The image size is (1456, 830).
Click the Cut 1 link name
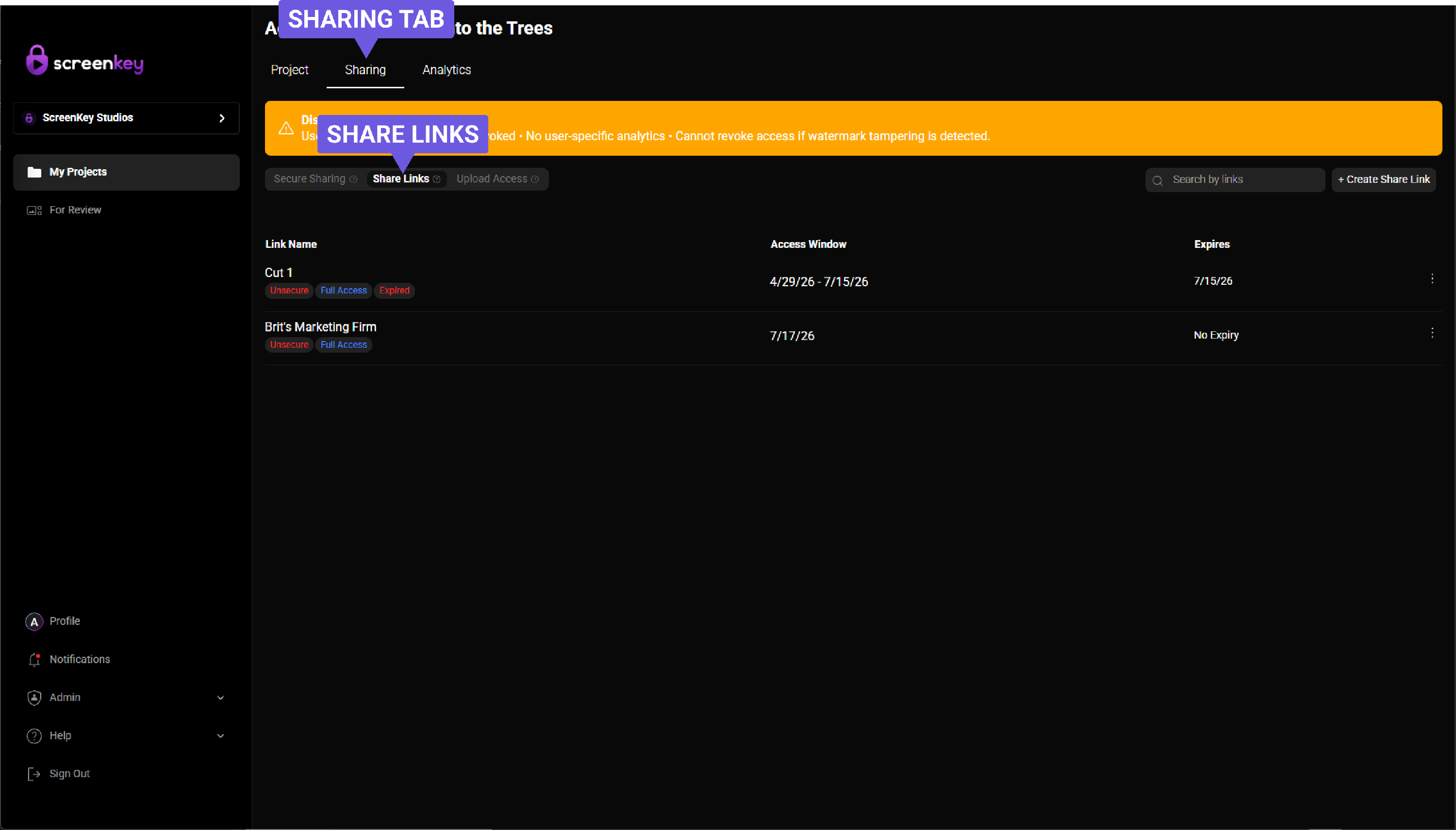coord(278,273)
